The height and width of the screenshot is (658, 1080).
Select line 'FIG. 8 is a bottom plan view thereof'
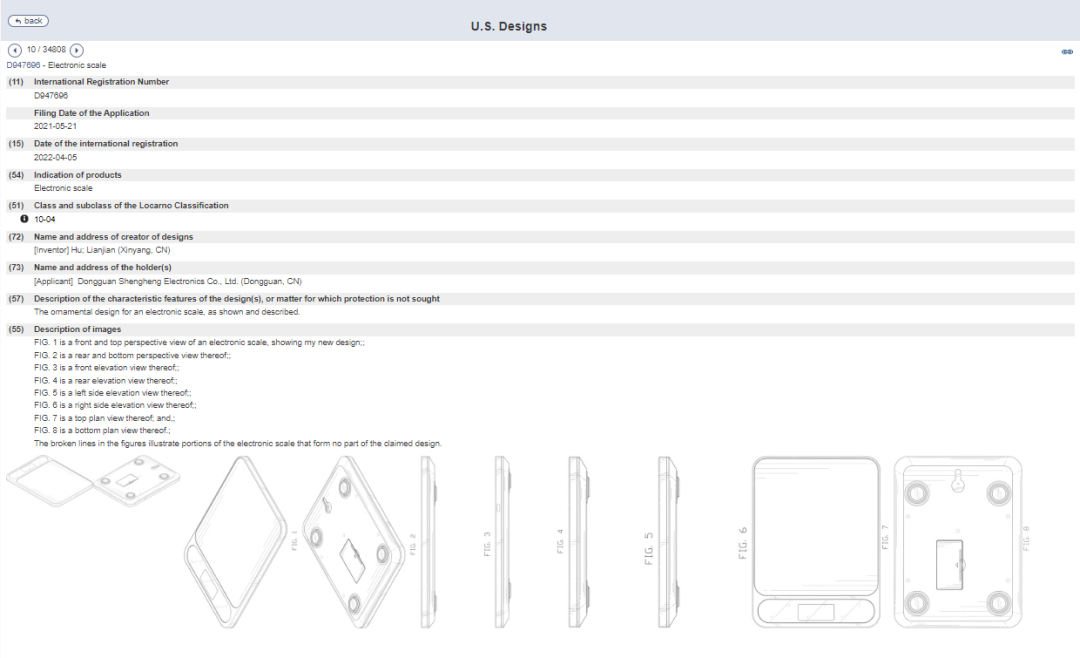pos(102,431)
